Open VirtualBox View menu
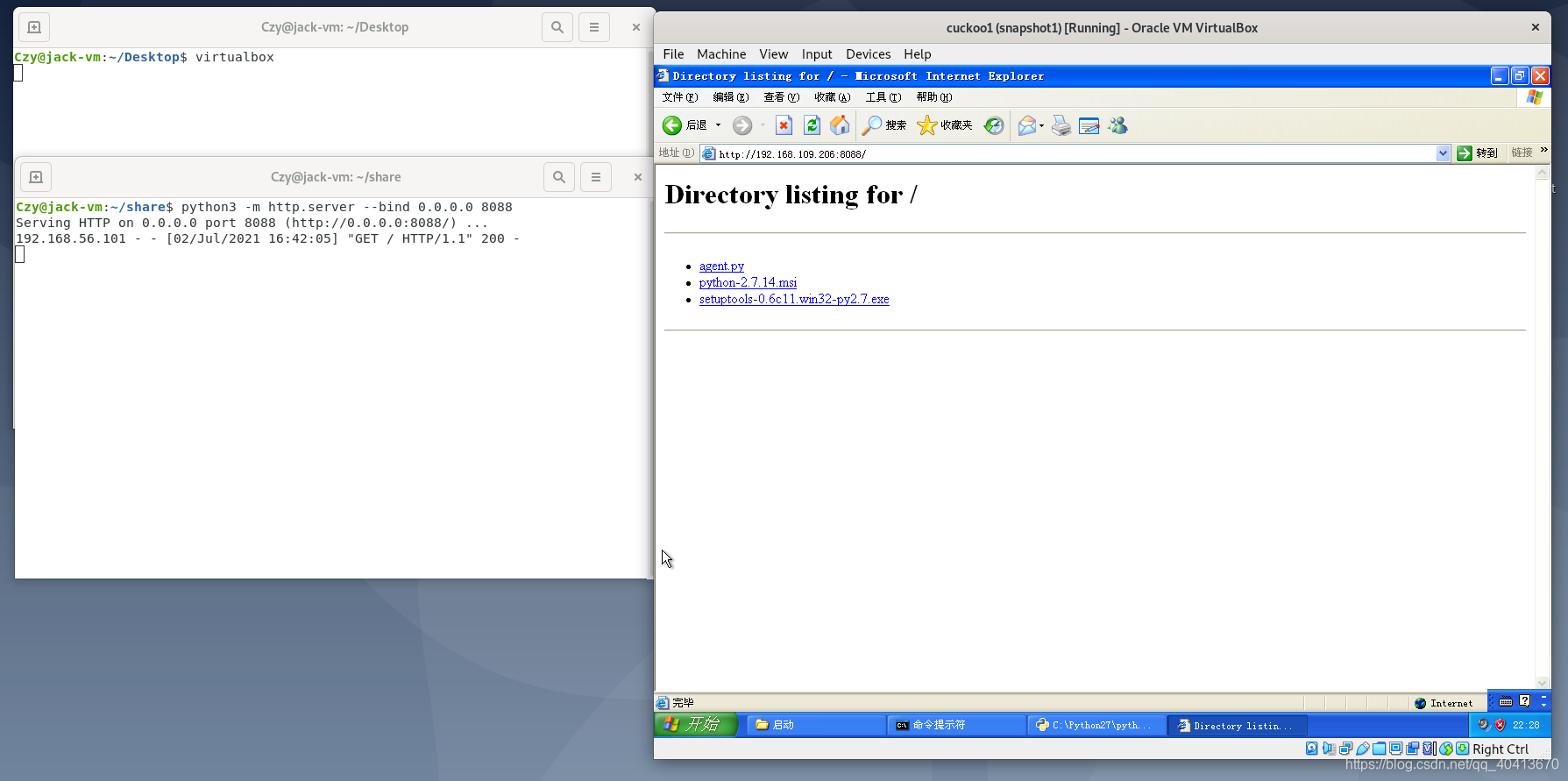Screen dimensions: 1568x781 pos(773,54)
